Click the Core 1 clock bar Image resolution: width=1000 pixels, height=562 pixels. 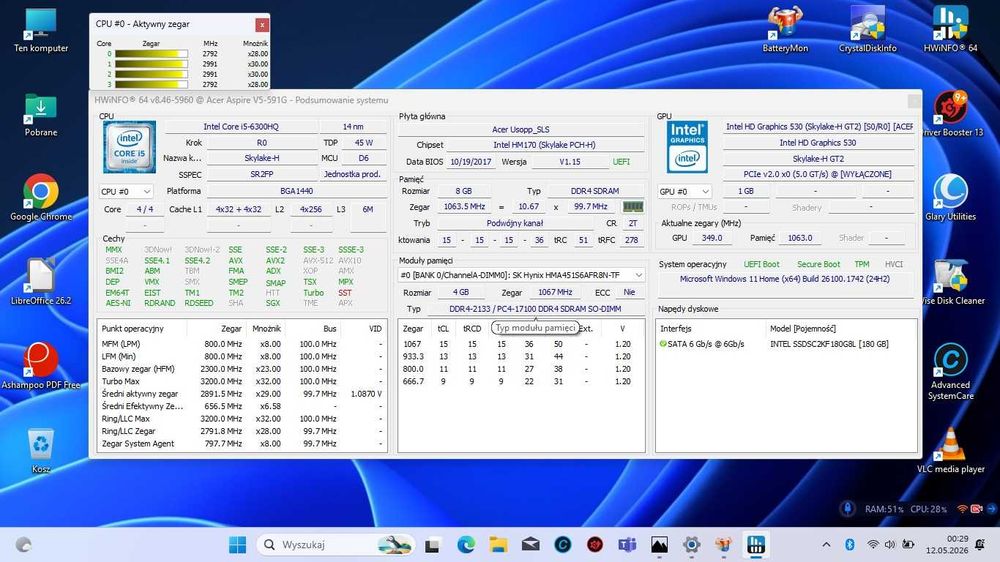[151, 64]
